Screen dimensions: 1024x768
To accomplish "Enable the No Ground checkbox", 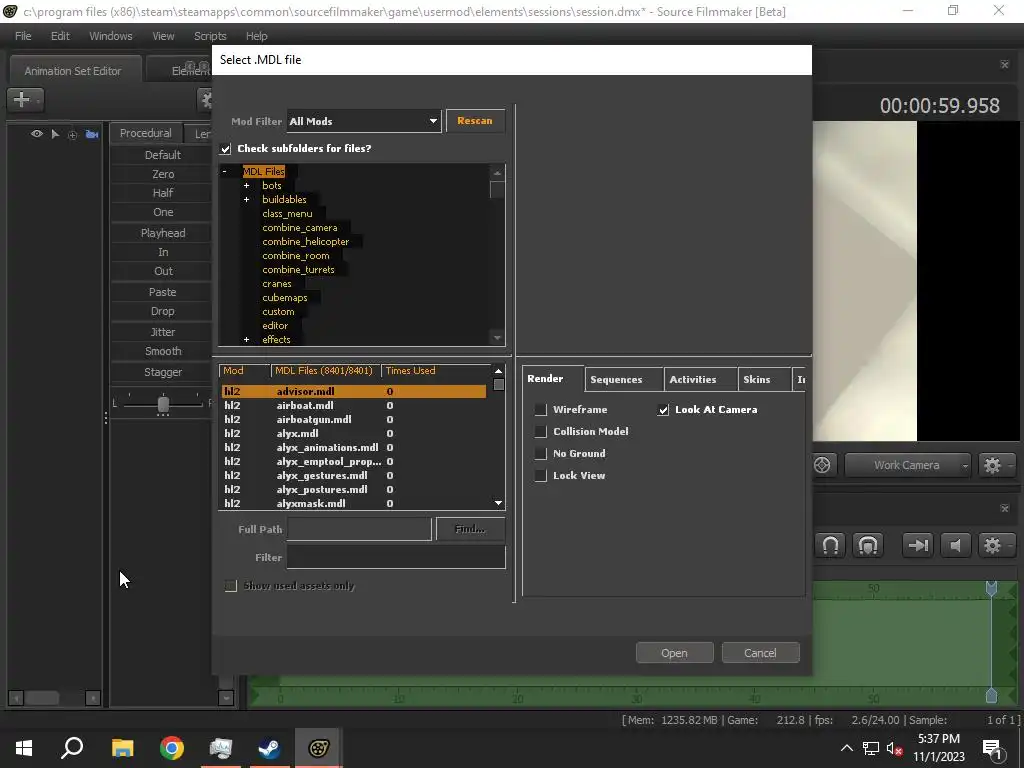I will (x=541, y=454).
